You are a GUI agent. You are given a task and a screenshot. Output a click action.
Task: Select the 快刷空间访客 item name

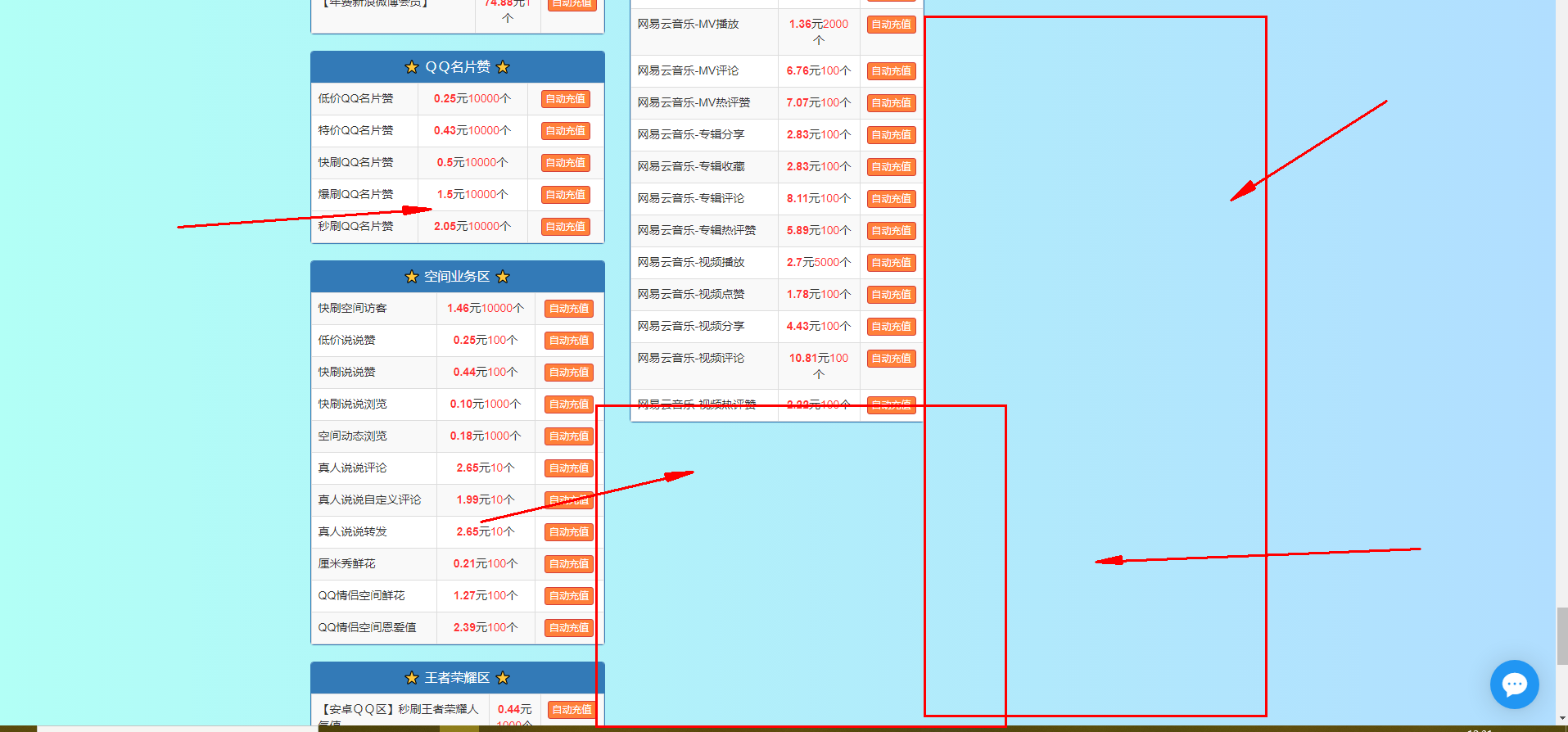click(352, 308)
